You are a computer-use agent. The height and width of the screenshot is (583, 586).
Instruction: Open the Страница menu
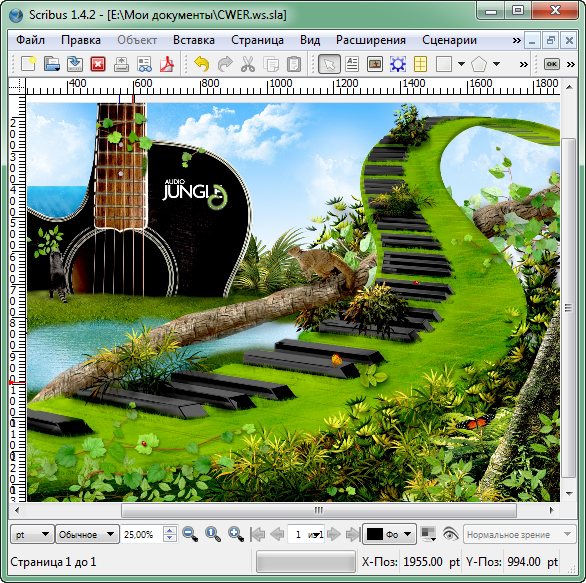point(257,40)
